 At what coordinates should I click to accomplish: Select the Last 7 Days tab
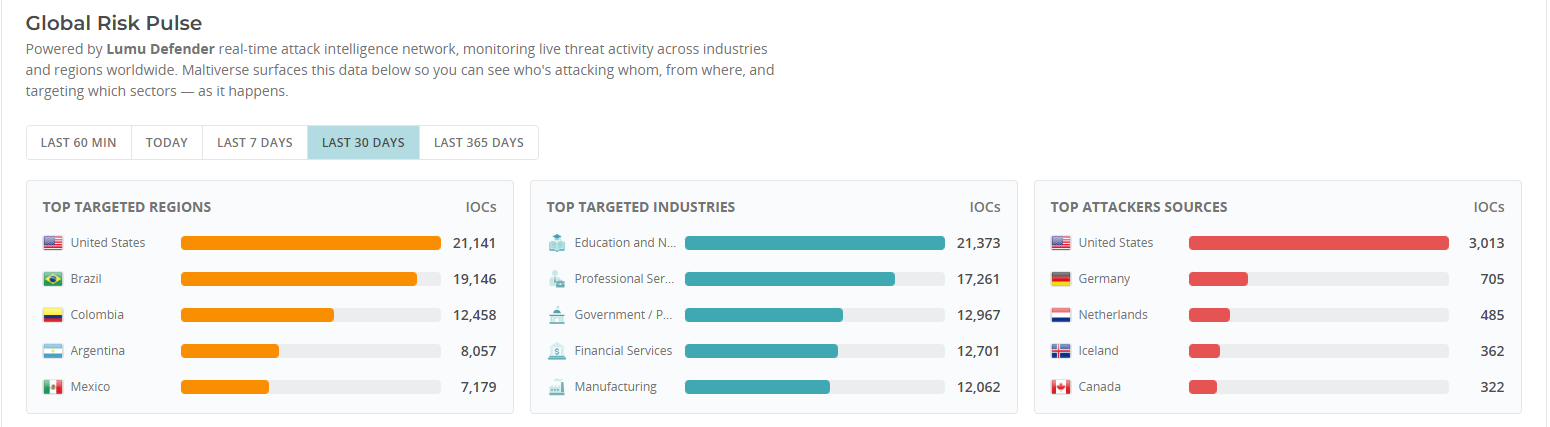click(x=255, y=142)
